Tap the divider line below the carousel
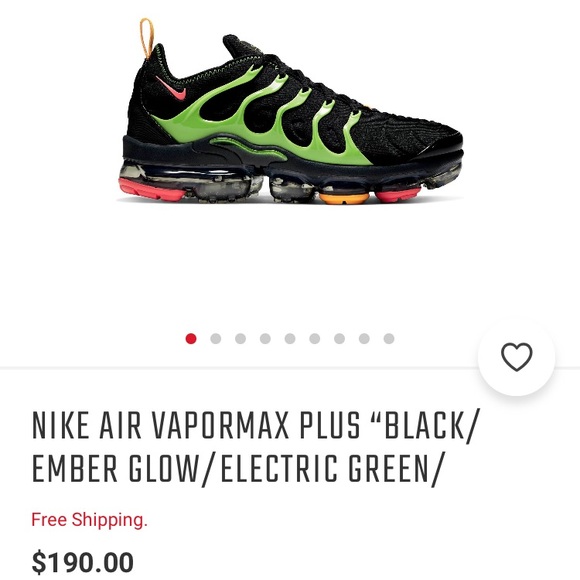580x580 pixels. (239, 368)
